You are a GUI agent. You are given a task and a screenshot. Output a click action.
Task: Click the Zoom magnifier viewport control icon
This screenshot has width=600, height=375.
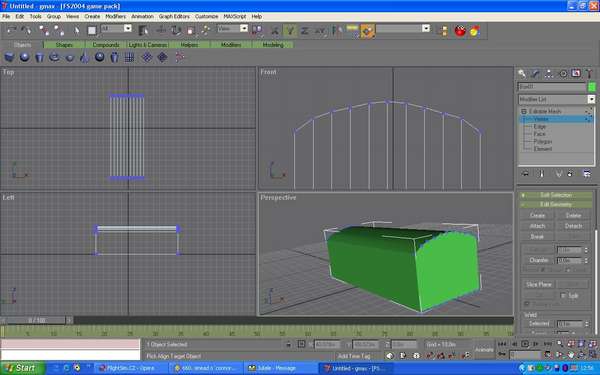pyautogui.click(x=559, y=344)
